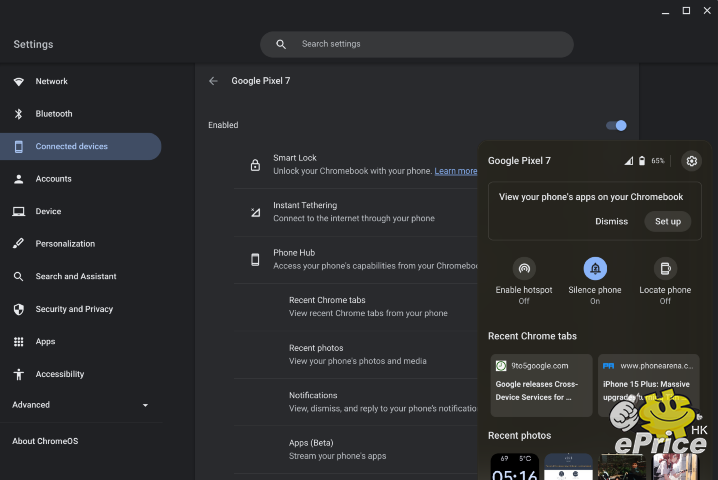Click phone battery icon in Phone Hub
The height and width of the screenshot is (480, 718).
(642, 161)
